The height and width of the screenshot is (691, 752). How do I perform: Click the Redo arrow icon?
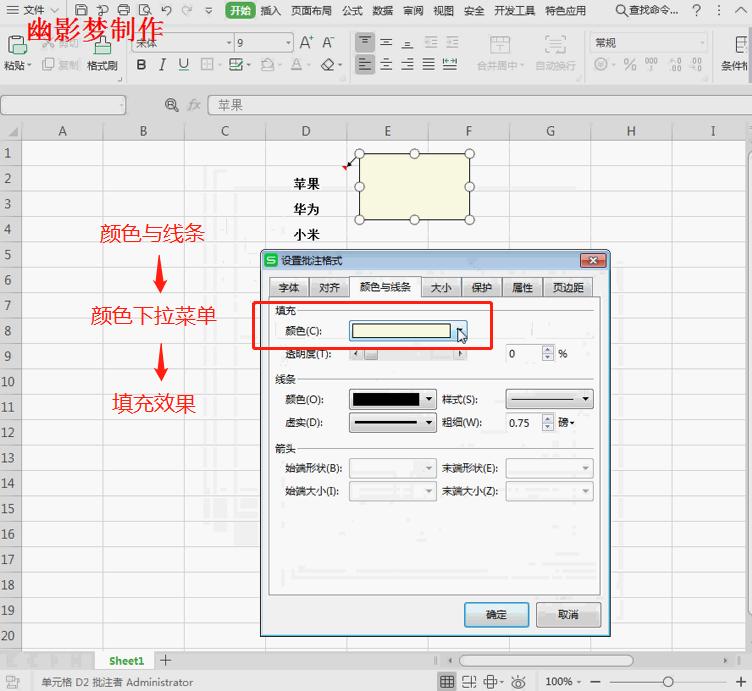point(187,10)
